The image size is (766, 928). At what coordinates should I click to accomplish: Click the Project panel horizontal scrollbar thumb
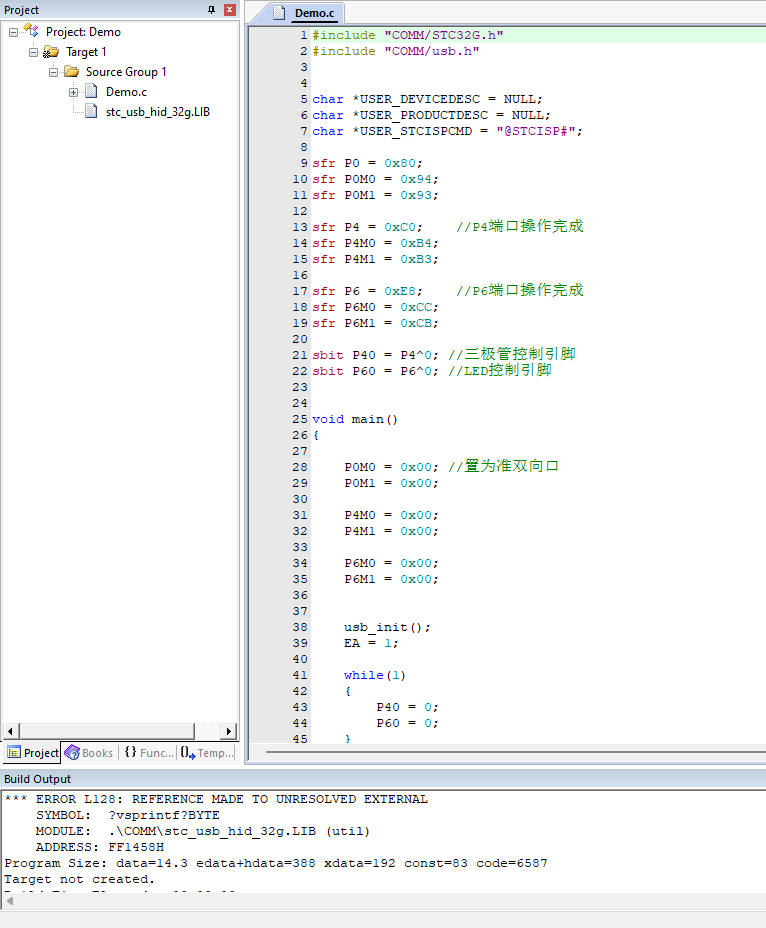[x=107, y=731]
